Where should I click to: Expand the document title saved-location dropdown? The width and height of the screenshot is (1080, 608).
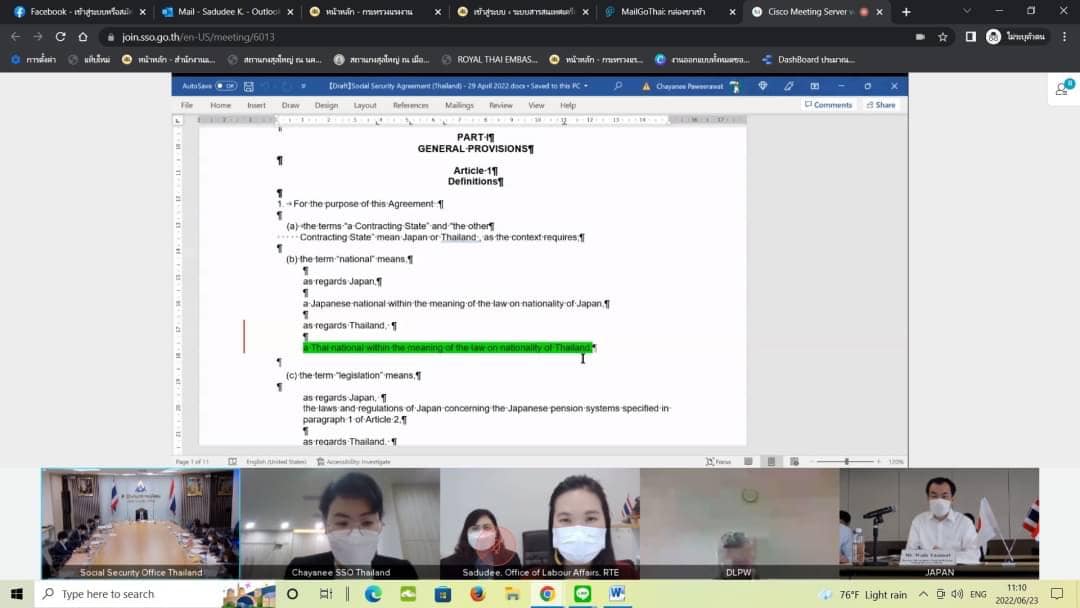pos(586,86)
